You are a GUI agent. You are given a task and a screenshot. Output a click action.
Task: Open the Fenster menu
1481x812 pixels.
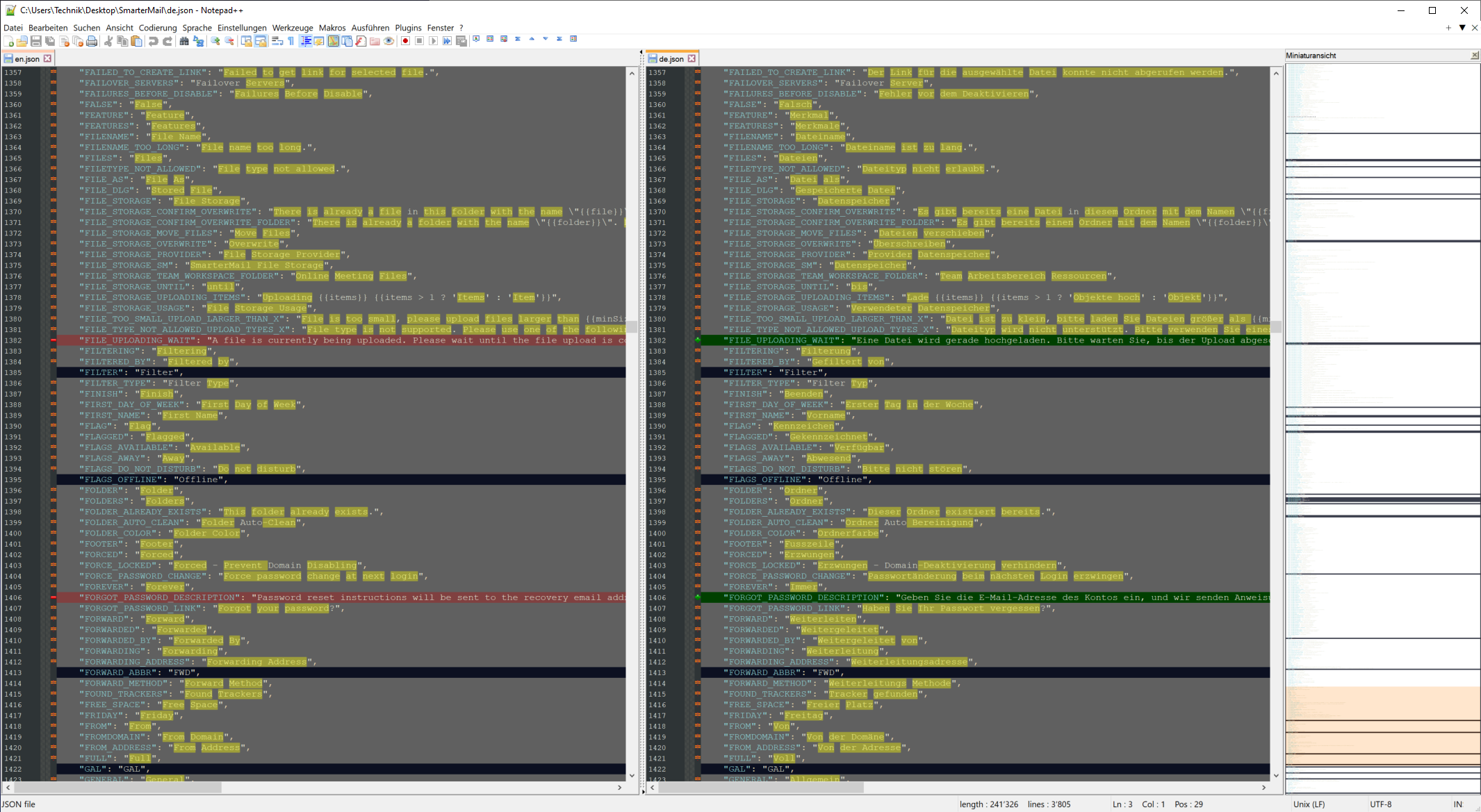[441, 28]
